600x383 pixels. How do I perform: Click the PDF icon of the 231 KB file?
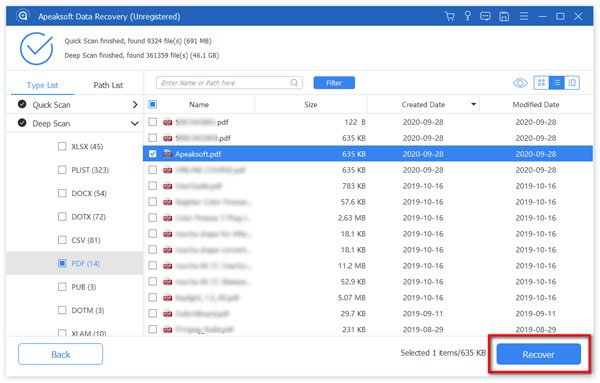click(168, 329)
